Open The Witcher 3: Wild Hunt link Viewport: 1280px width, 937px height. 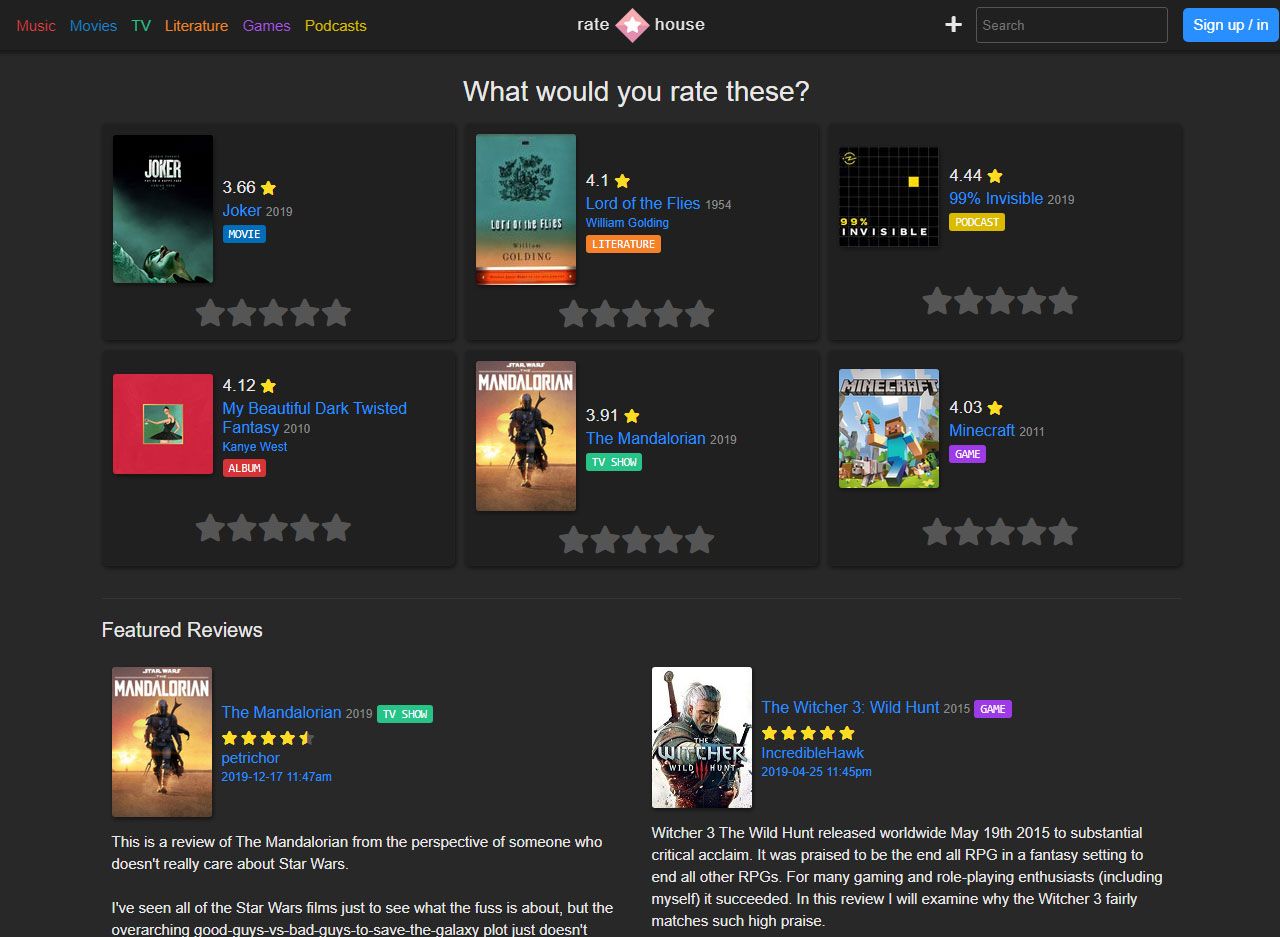[x=850, y=708]
